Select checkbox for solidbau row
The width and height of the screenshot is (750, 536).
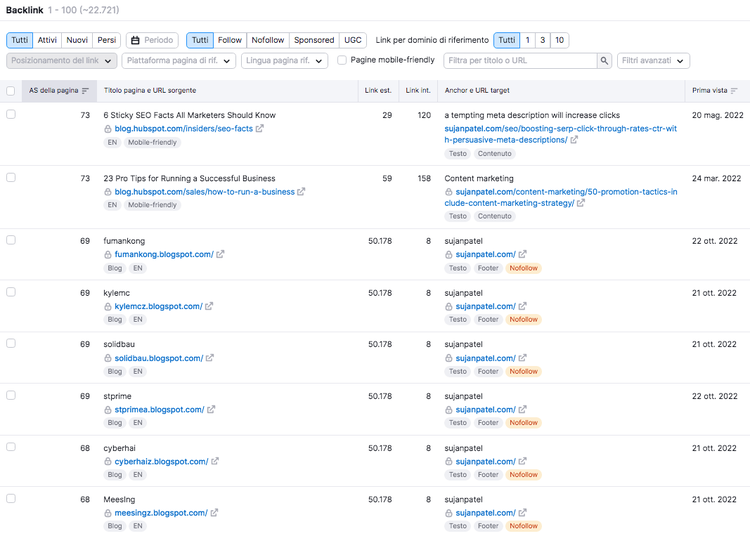(x=11, y=343)
